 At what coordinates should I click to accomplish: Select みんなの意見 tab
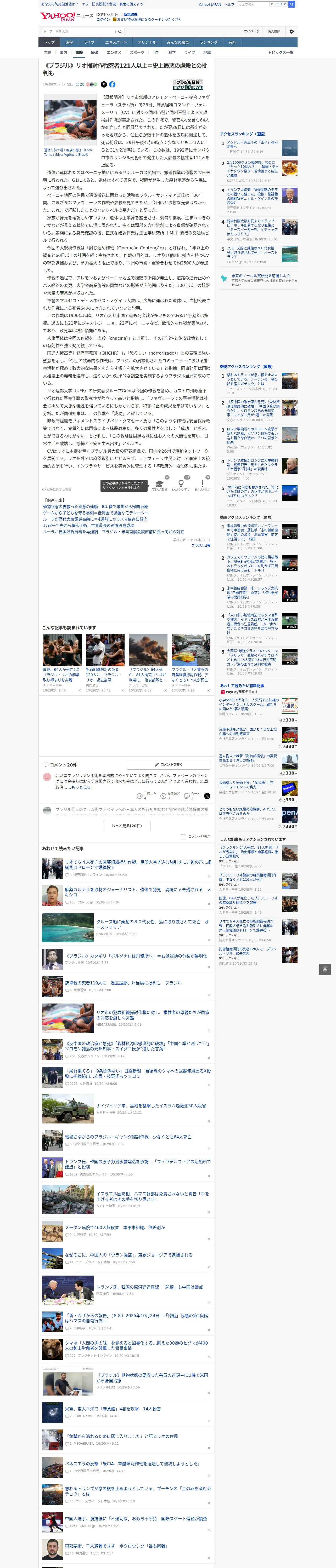point(177,43)
